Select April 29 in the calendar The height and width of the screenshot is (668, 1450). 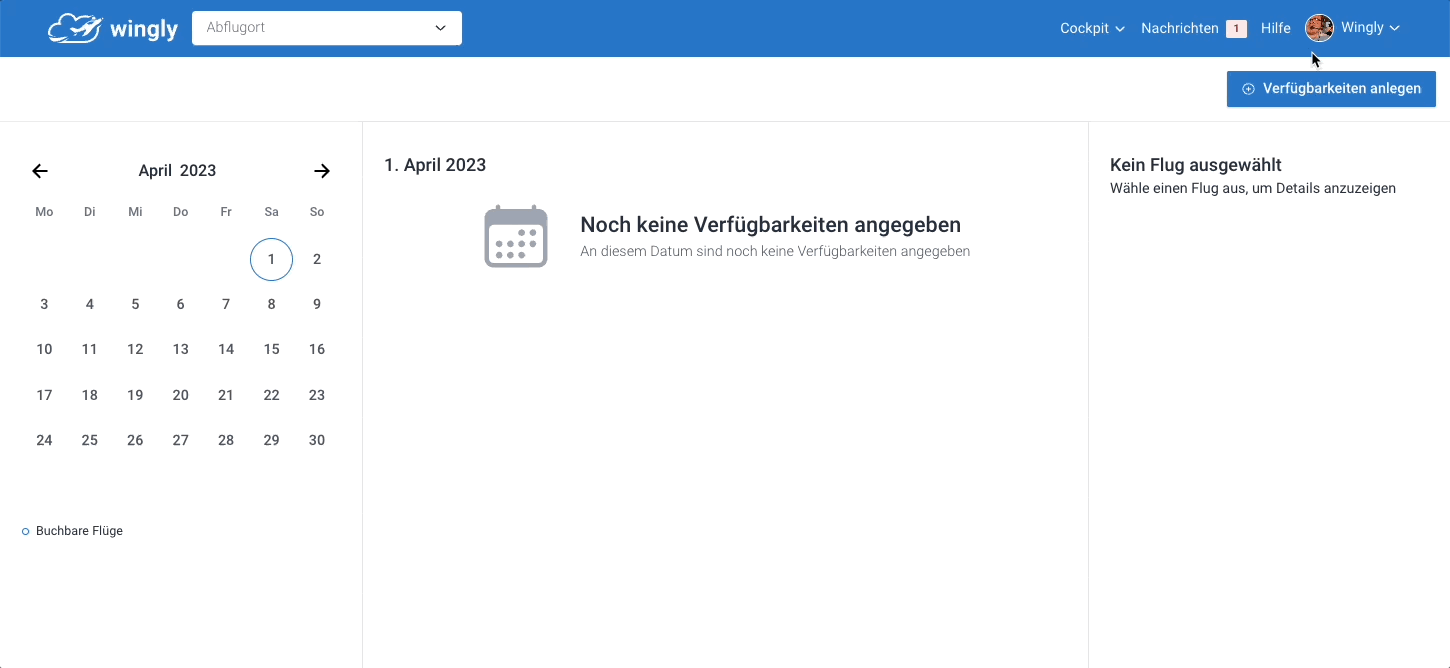click(x=271, y=440)
